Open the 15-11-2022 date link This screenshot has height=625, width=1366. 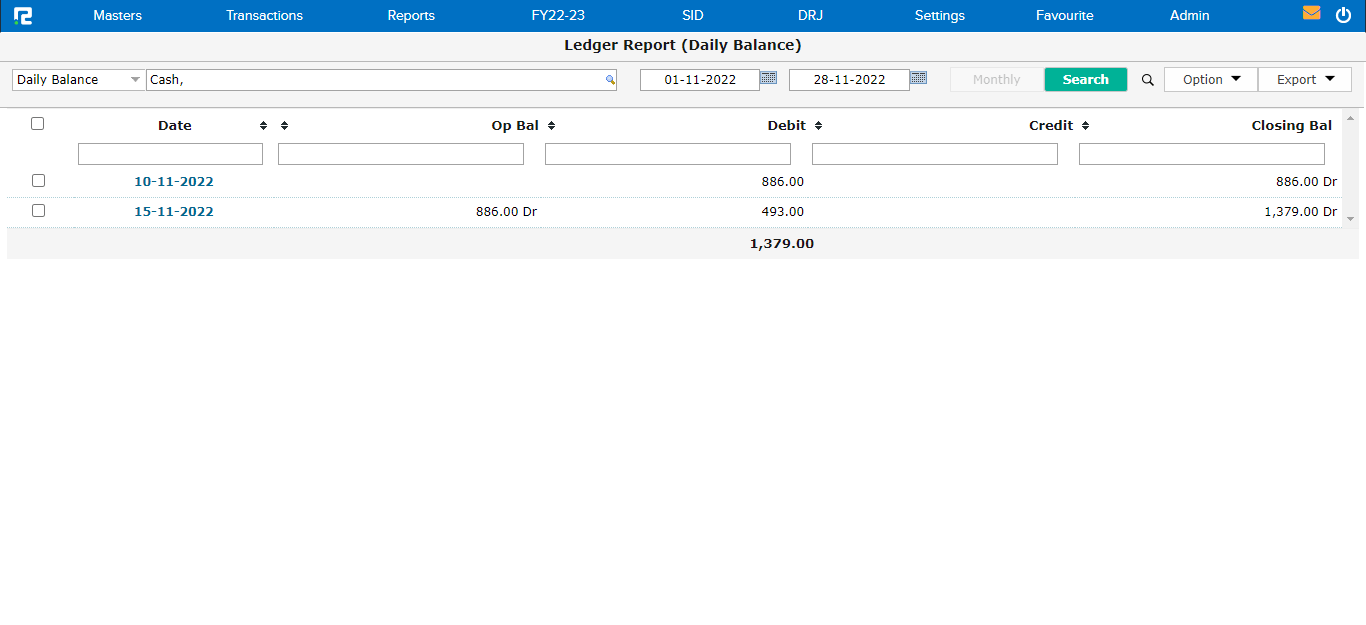tap(174, 212)
